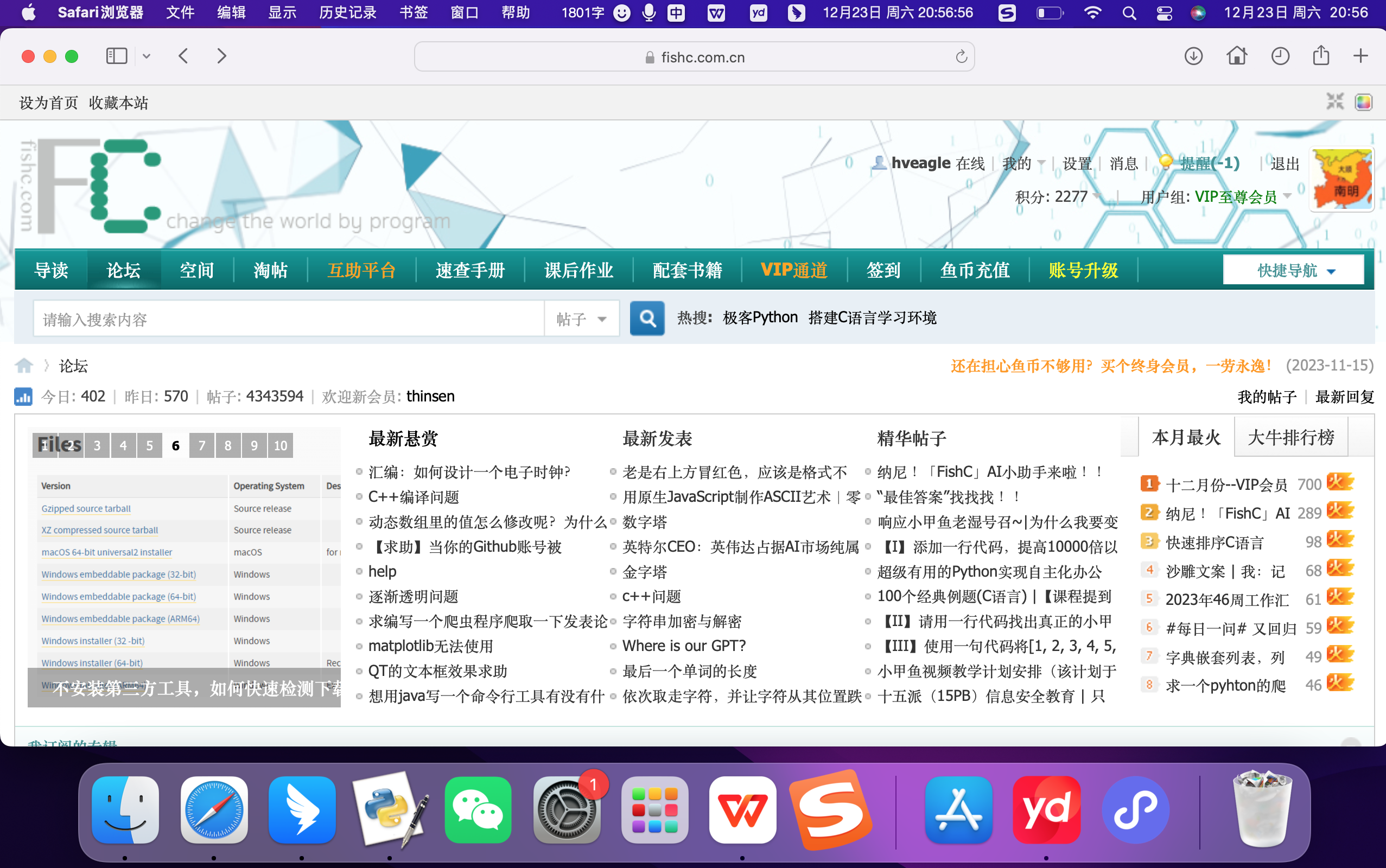Click hot search 极客Python
The height and width of the screenshot is (868, 1386).
[760, 317]
